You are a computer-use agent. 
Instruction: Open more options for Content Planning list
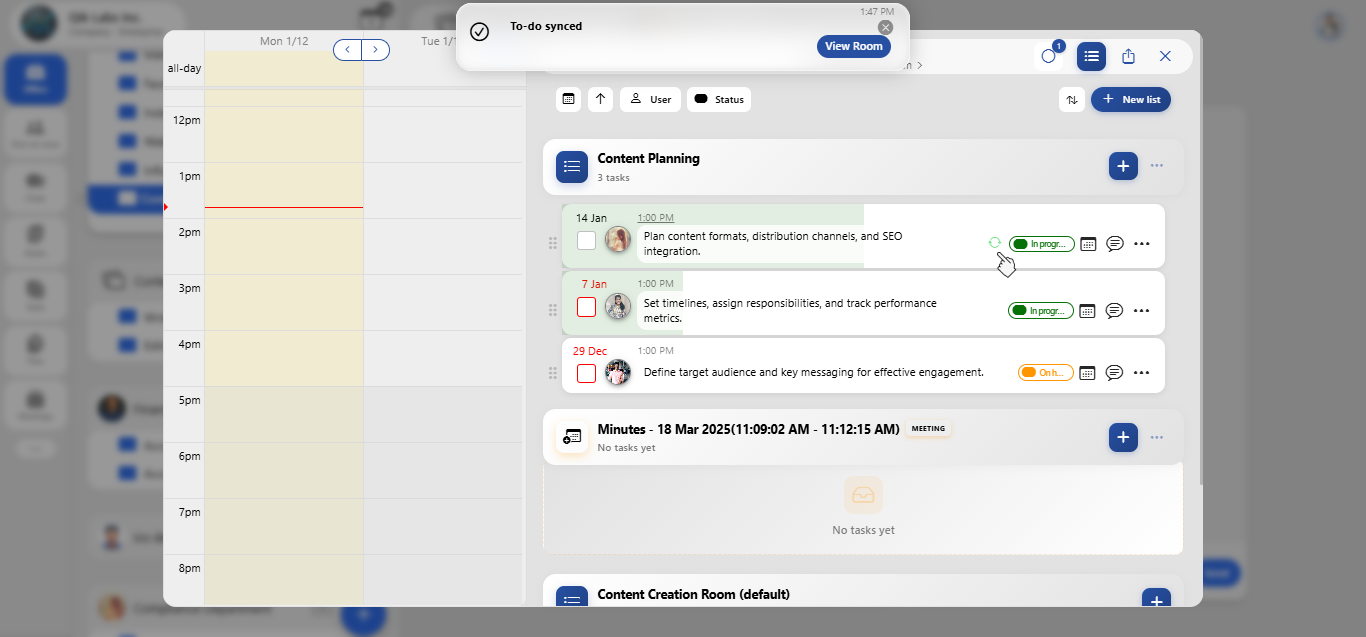[1157, 166]
